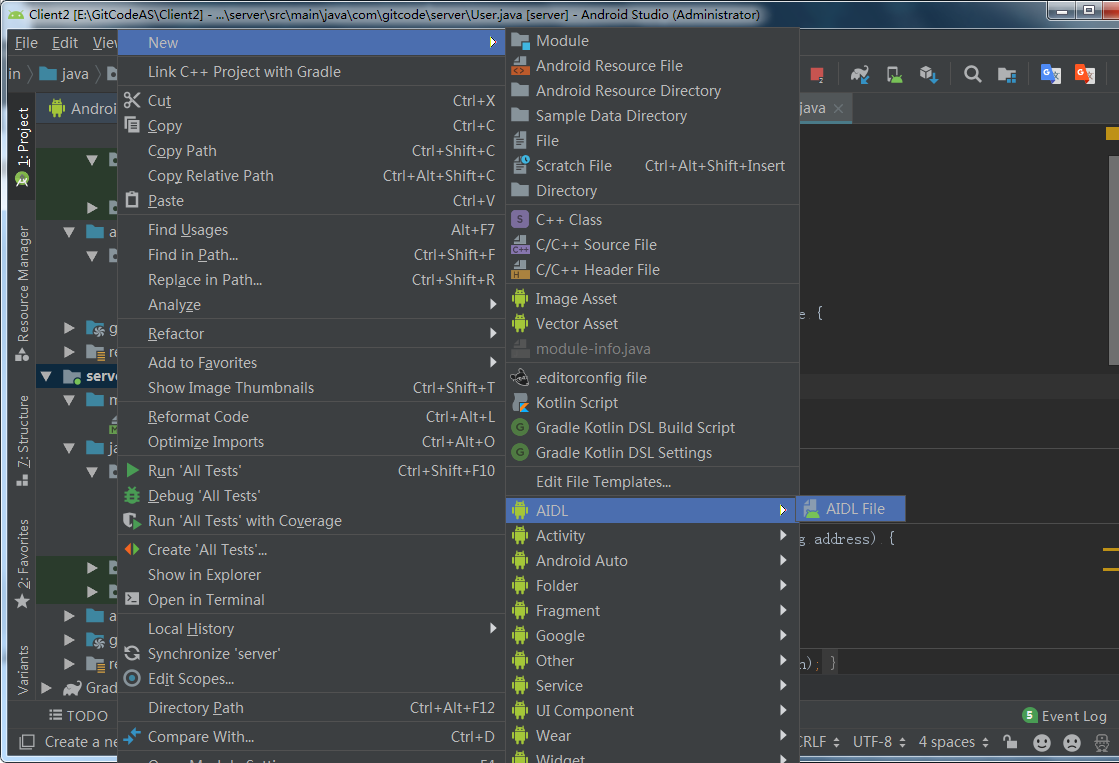The height and width of the screenshot is (763, 1119).
Task: Click Show in Explorer entry
Action: coord(312,575)
